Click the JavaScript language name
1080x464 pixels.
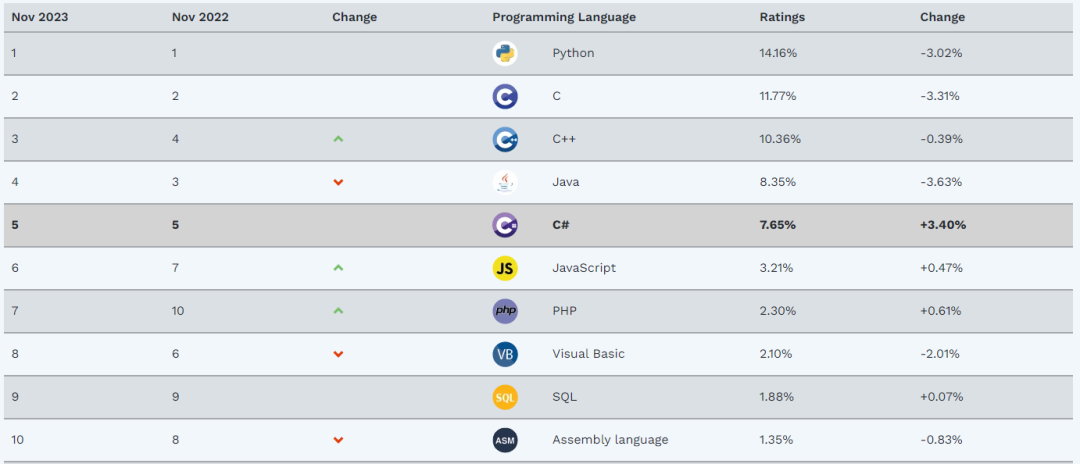pyautogui.click(x=584, y=268)
